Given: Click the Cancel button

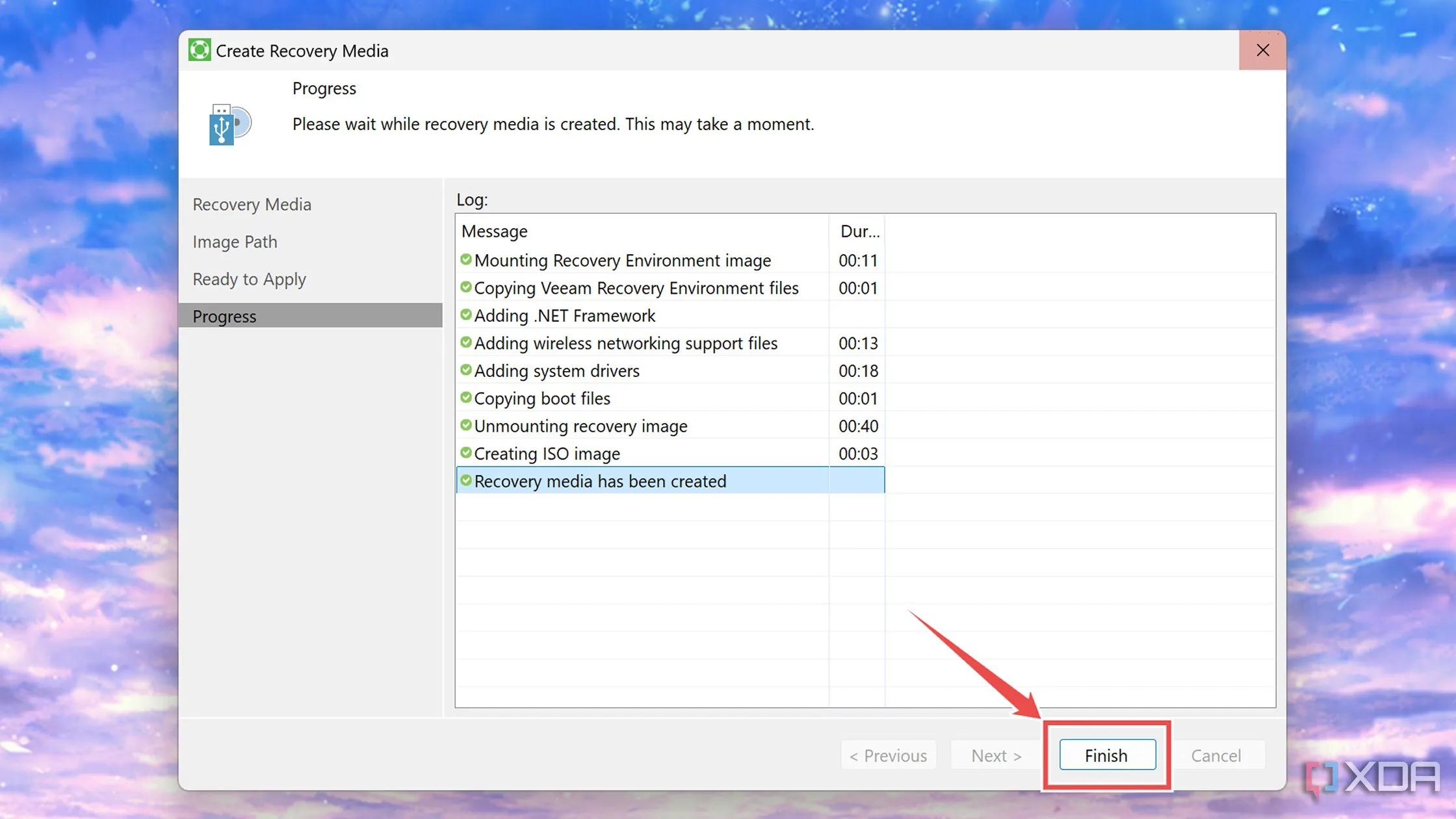Looking at the screenshot, I should coord(1215,755).
